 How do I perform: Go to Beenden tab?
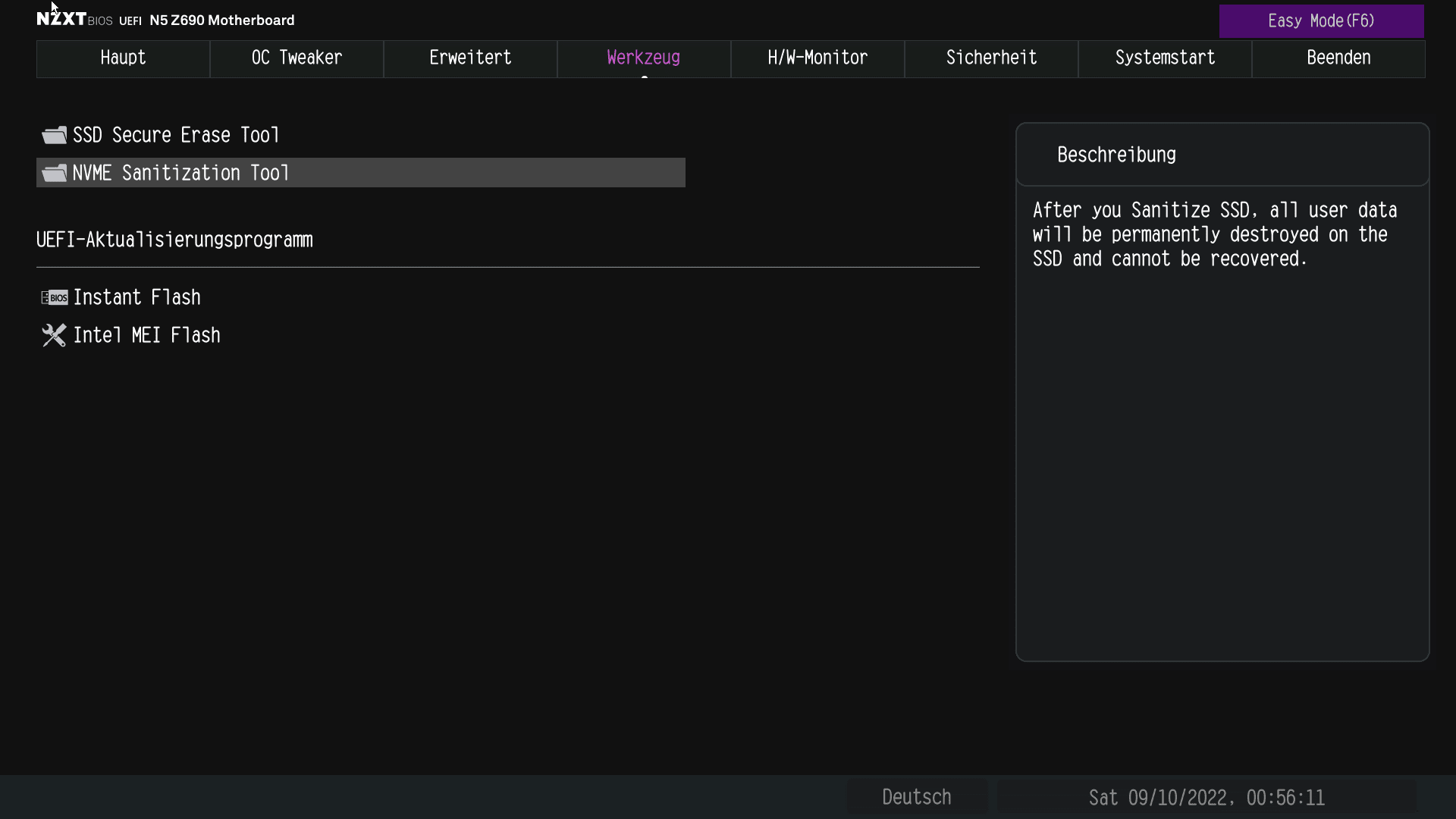coord(1338,58)
